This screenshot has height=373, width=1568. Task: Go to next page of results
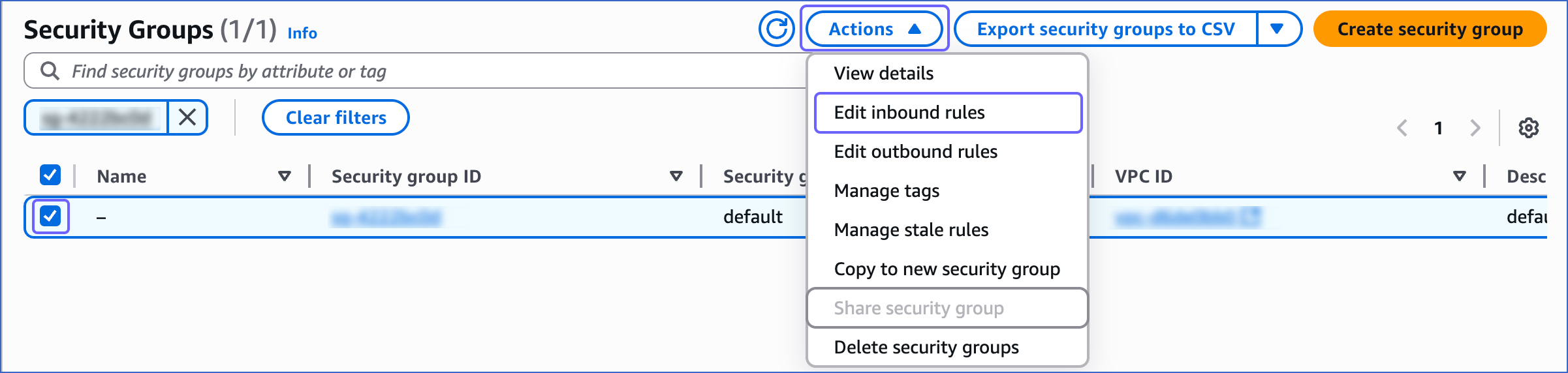click(1475, 128)
